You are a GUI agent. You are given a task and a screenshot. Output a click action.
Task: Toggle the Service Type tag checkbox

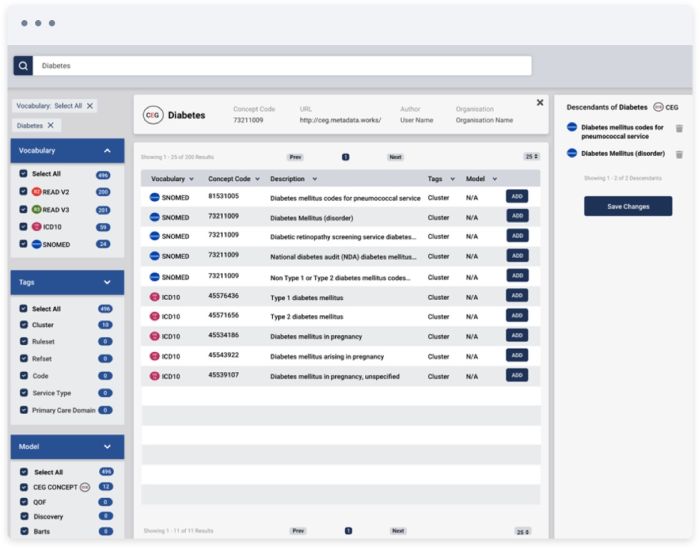[x=24, y=393]
